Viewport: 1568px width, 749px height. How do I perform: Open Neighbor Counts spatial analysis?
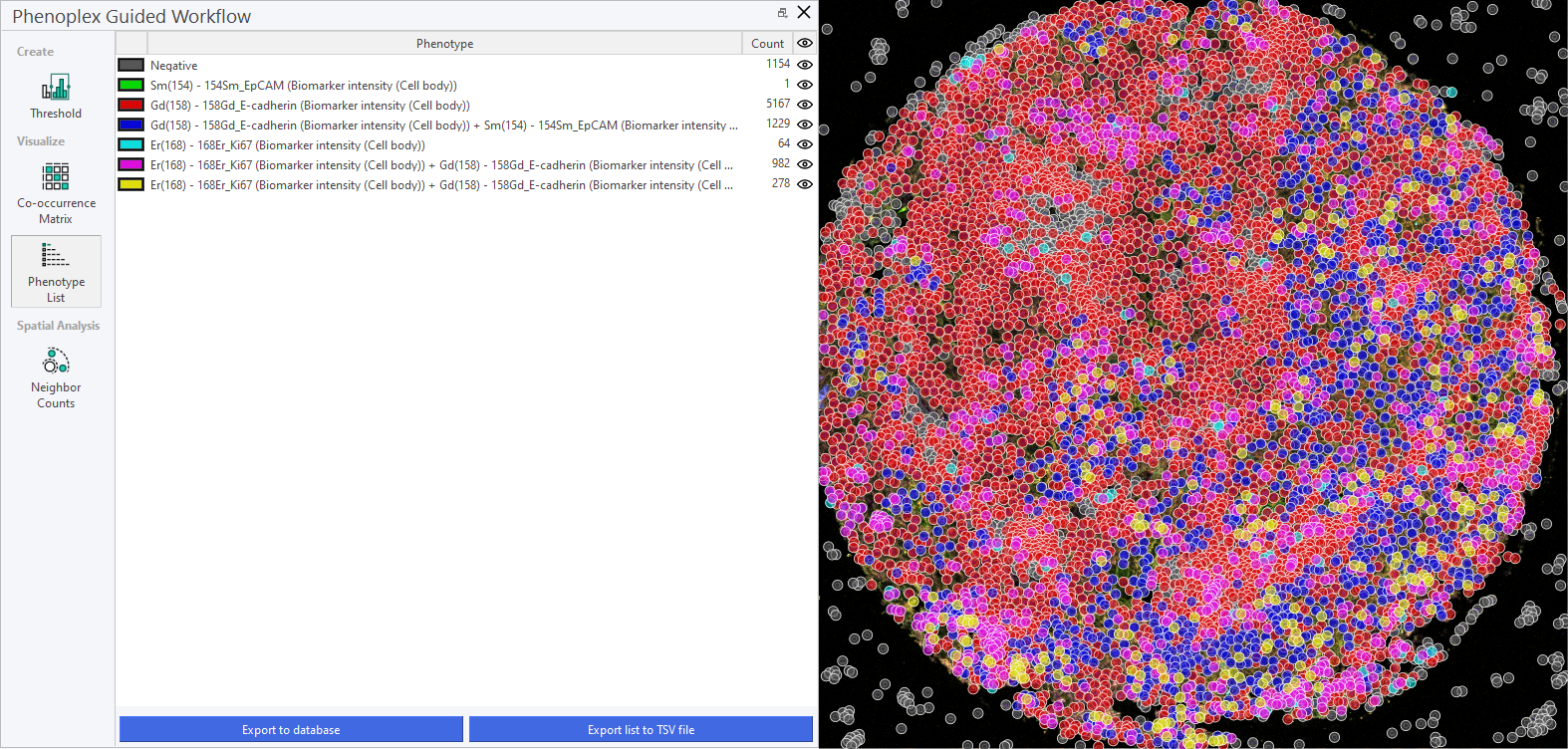click(56, 377)
